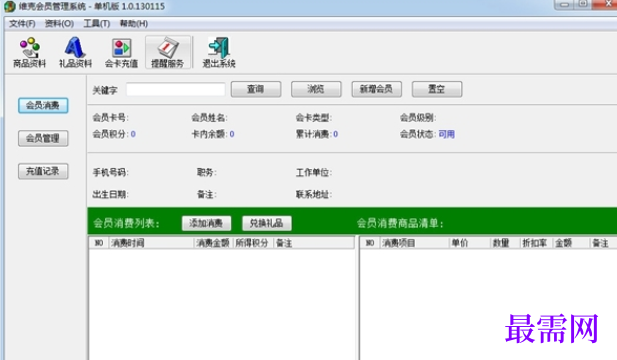The height and width of the screenshot is (360, 617).
Task: Open the 充值记录 sidebar button
Action: click(x=43, y=172)
